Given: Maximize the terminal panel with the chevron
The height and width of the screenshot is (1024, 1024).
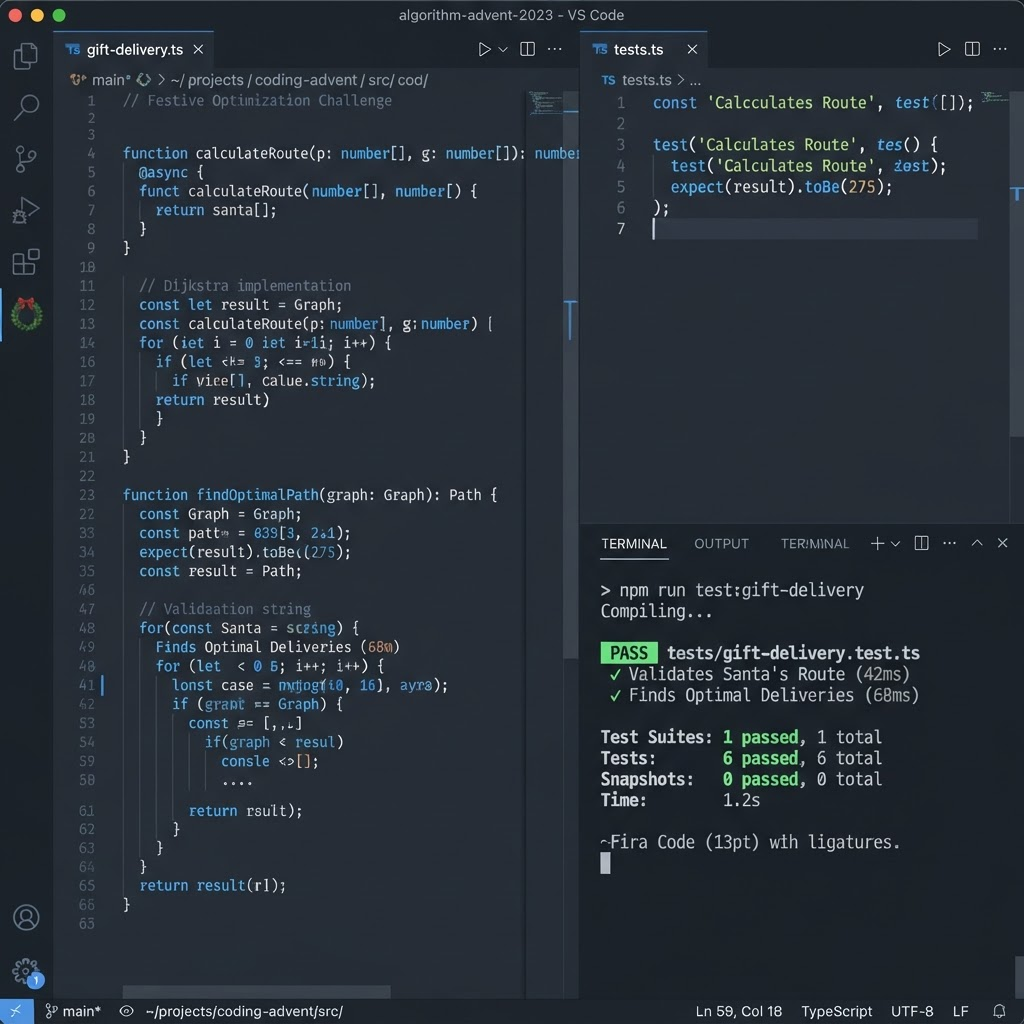Looking at the screenshot, I should [977, 543].
